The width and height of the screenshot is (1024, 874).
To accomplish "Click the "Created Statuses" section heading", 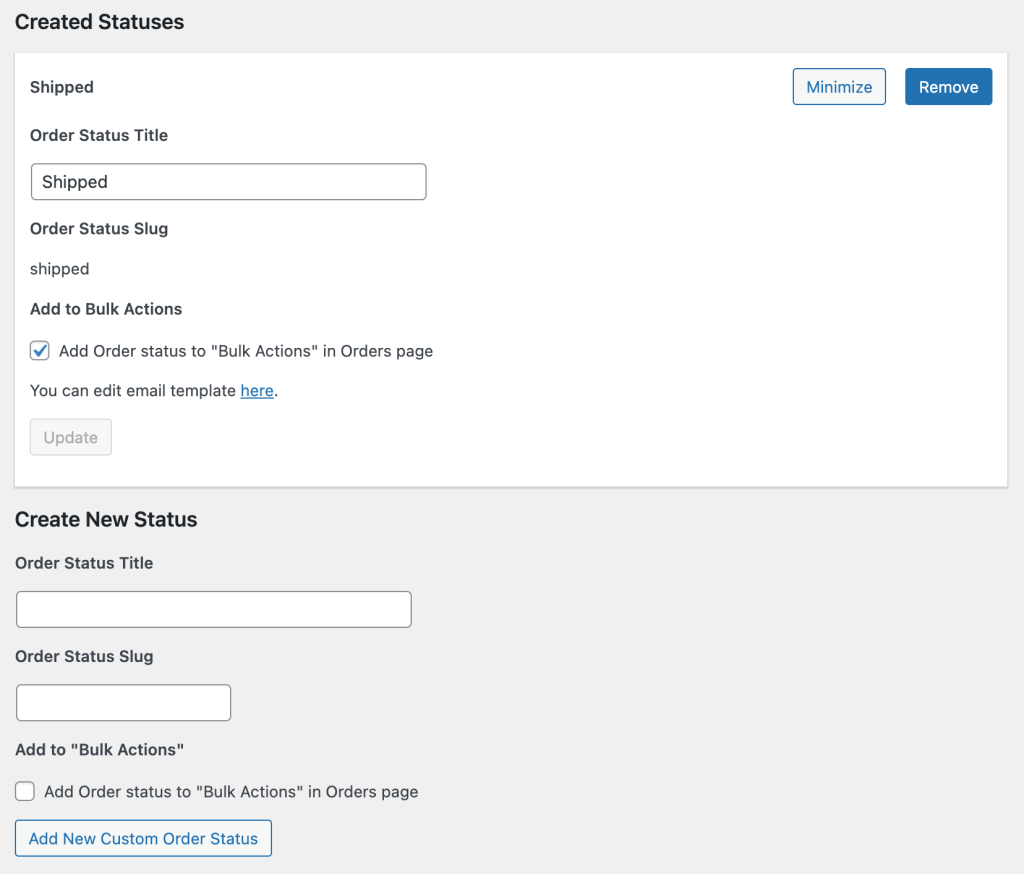I will click(99, 22).
